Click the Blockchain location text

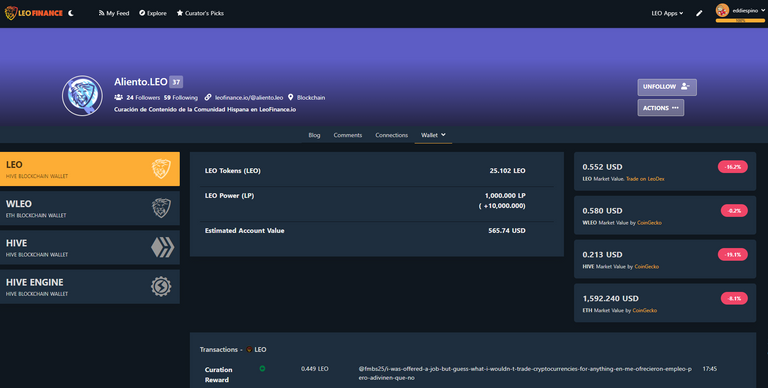(x=311, y=97)
